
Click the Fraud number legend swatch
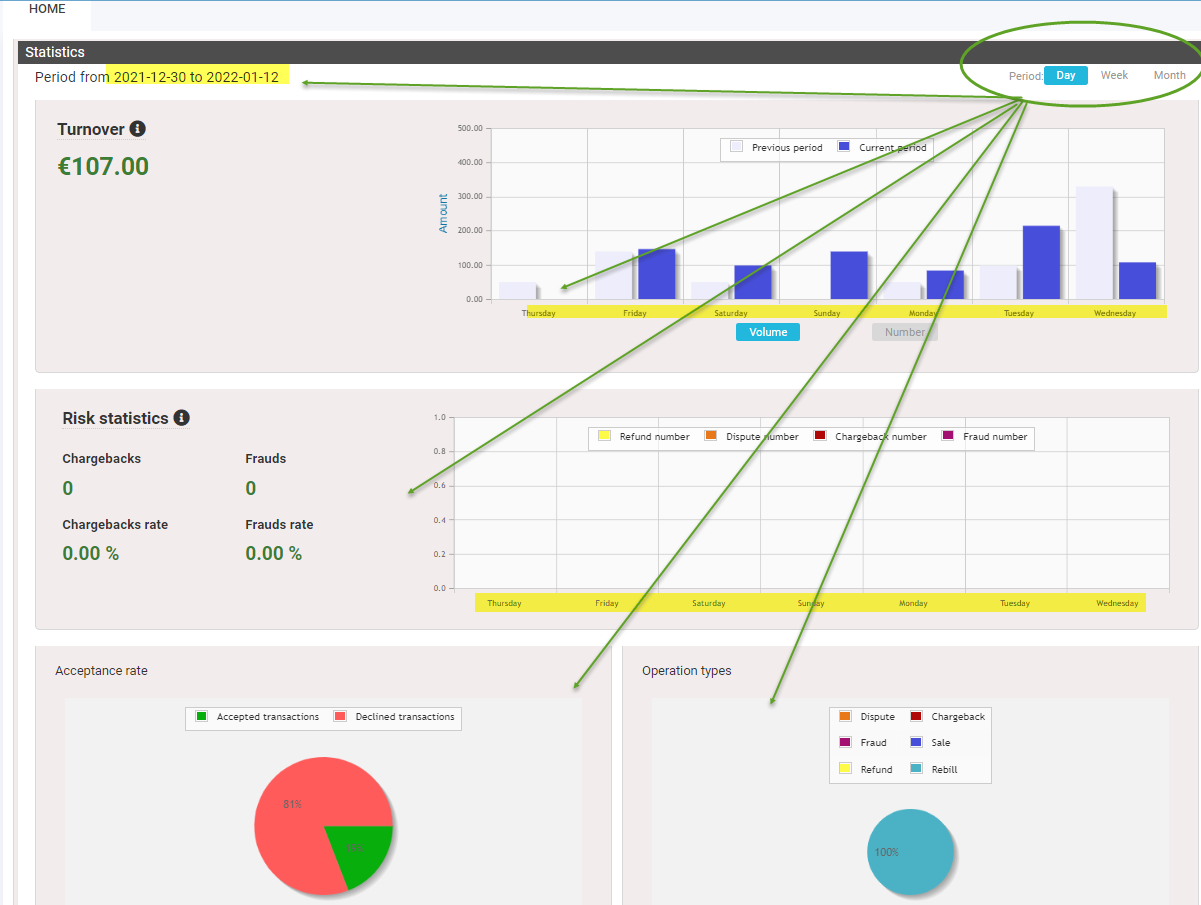click(948, 436)
